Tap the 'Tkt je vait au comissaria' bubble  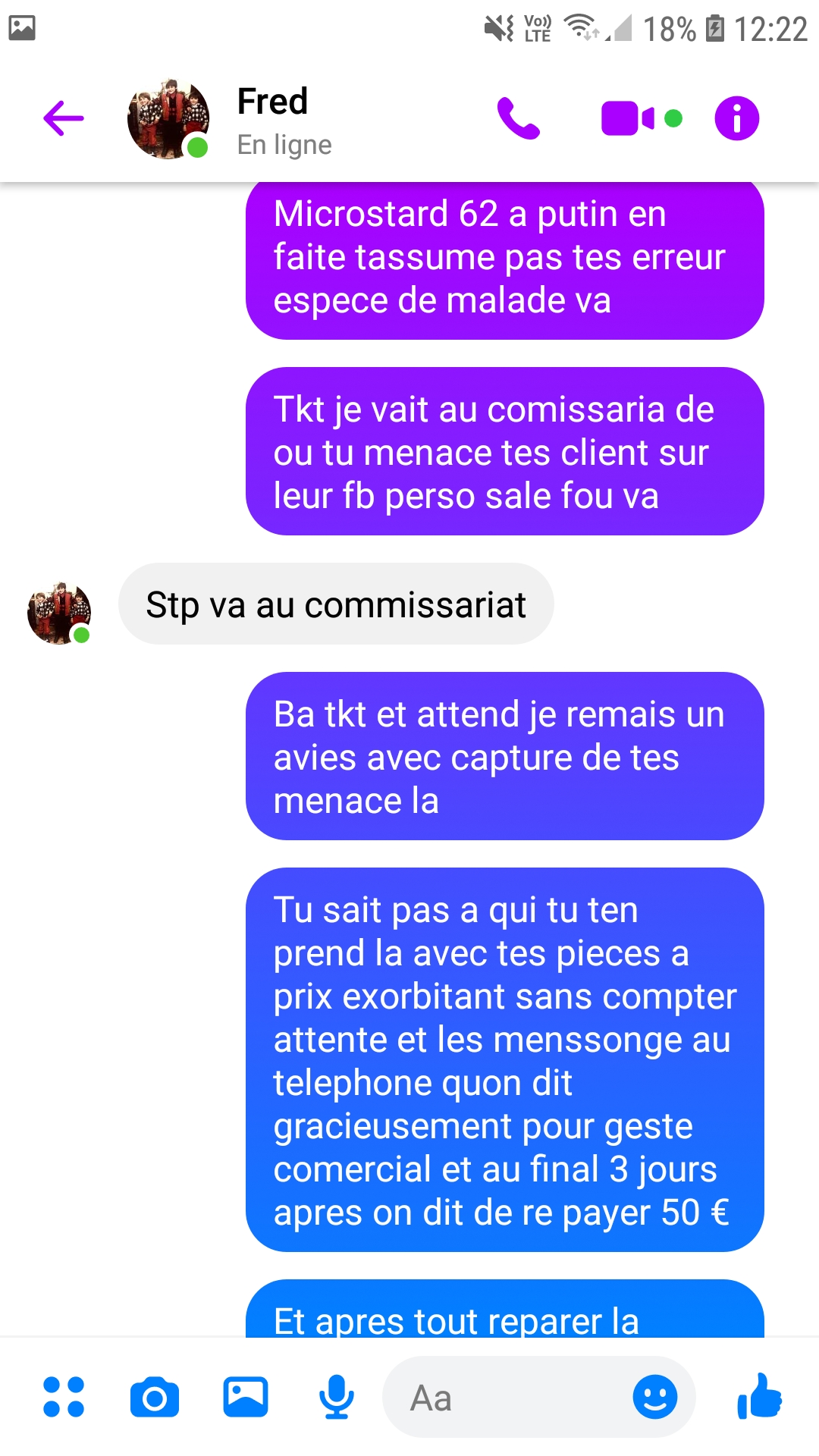pos(505,452)
